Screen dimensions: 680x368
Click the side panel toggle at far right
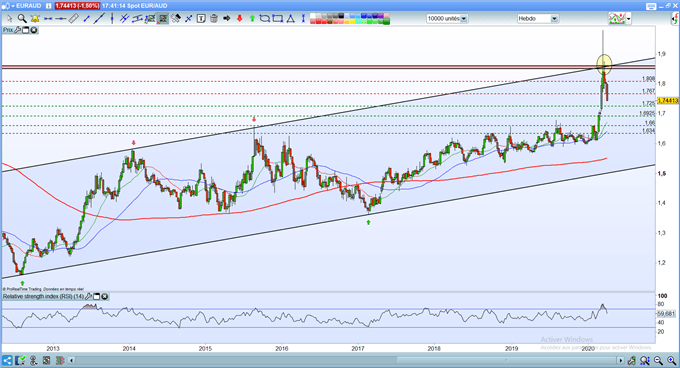click(x=675, y=19)
